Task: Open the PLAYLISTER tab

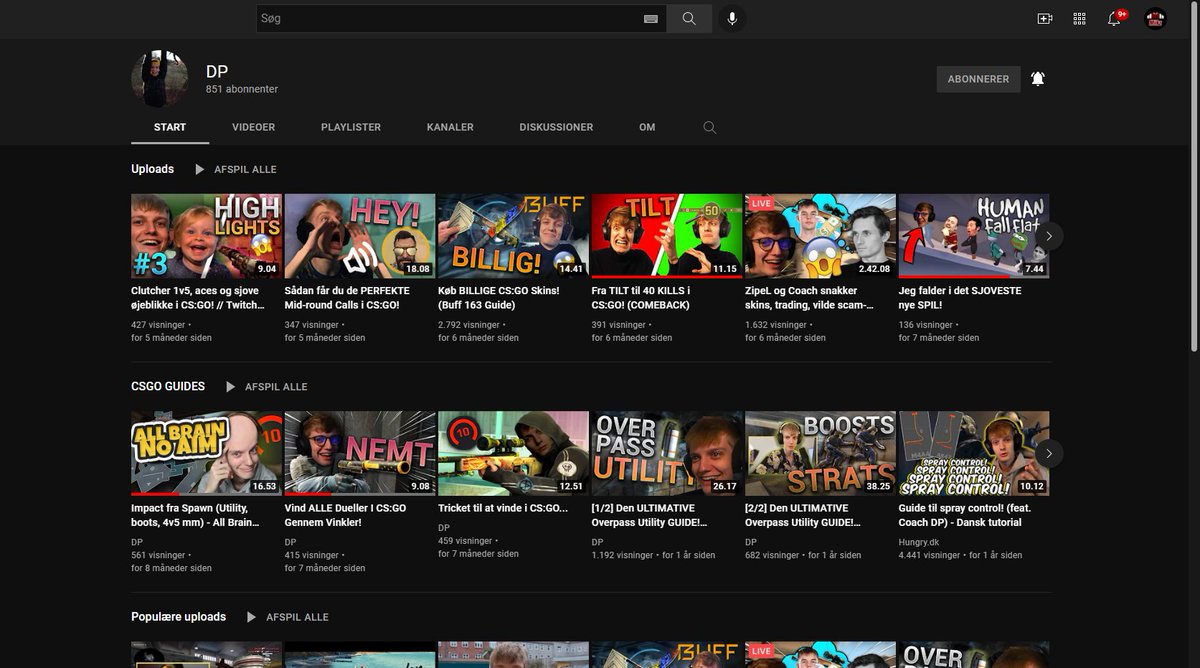Action: pyautogui.click(x=351, y=128)
